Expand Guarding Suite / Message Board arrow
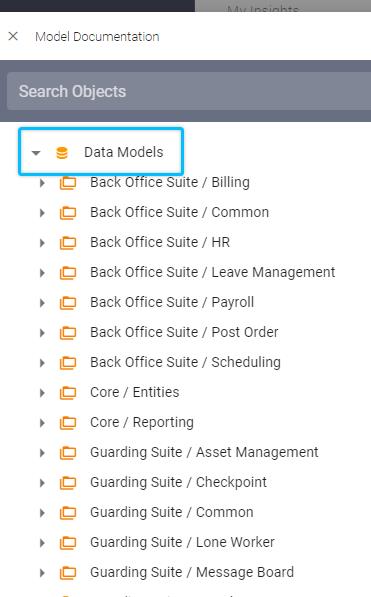The height and width of the screenshot is (597, 371). pos(42,573)
